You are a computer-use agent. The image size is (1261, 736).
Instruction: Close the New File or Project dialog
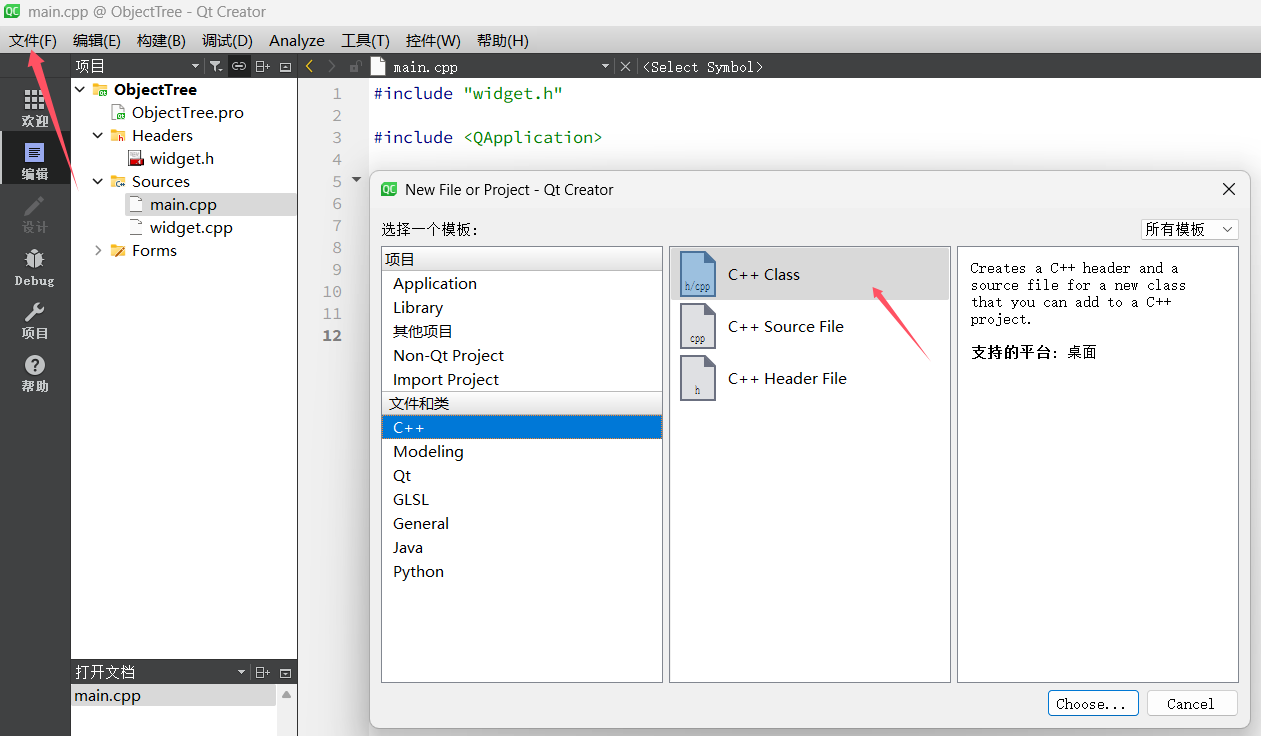coord(1229,189)
